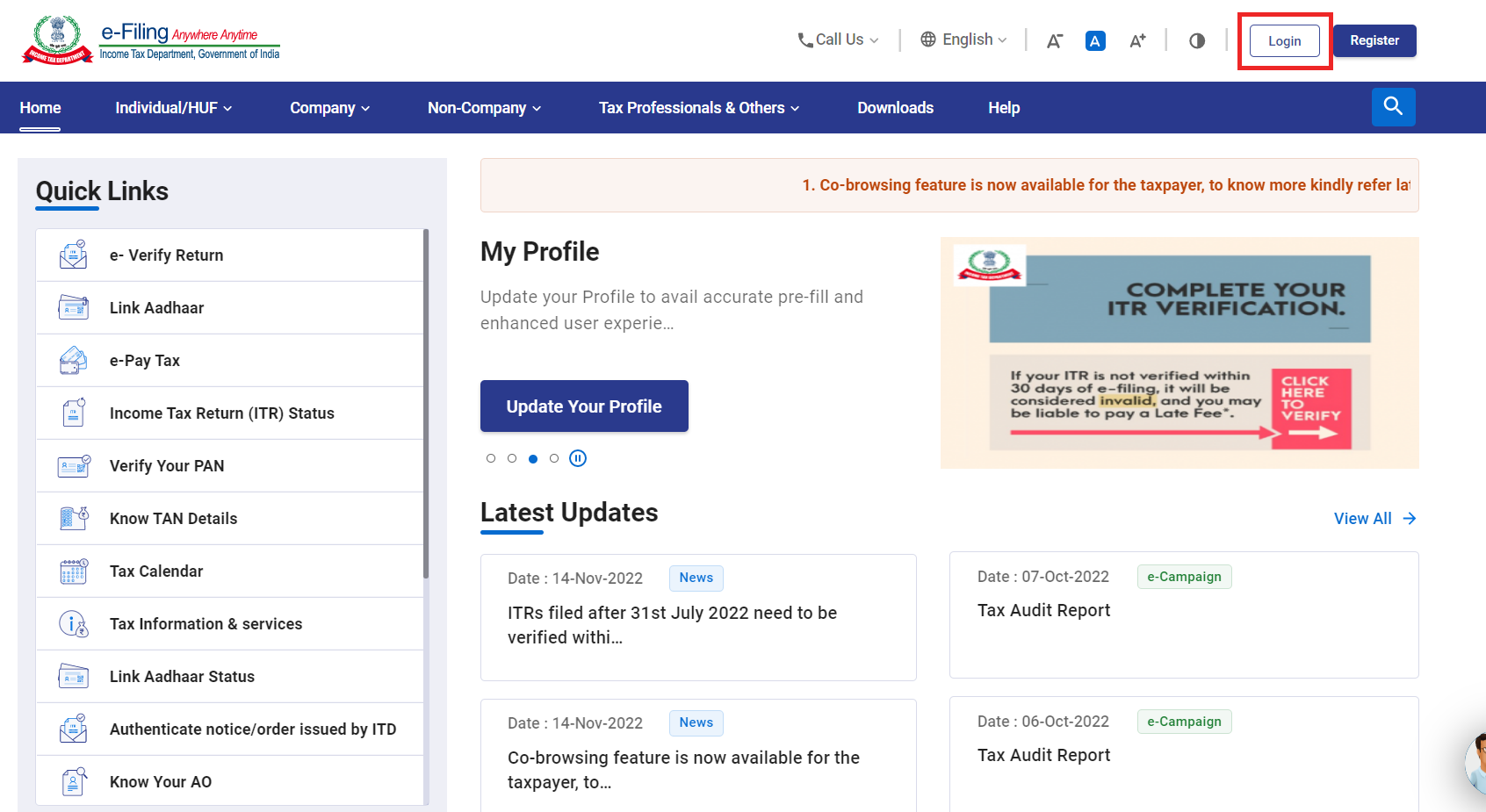
Task: Click the Update Your Profile button
Action: pos(584,406)
